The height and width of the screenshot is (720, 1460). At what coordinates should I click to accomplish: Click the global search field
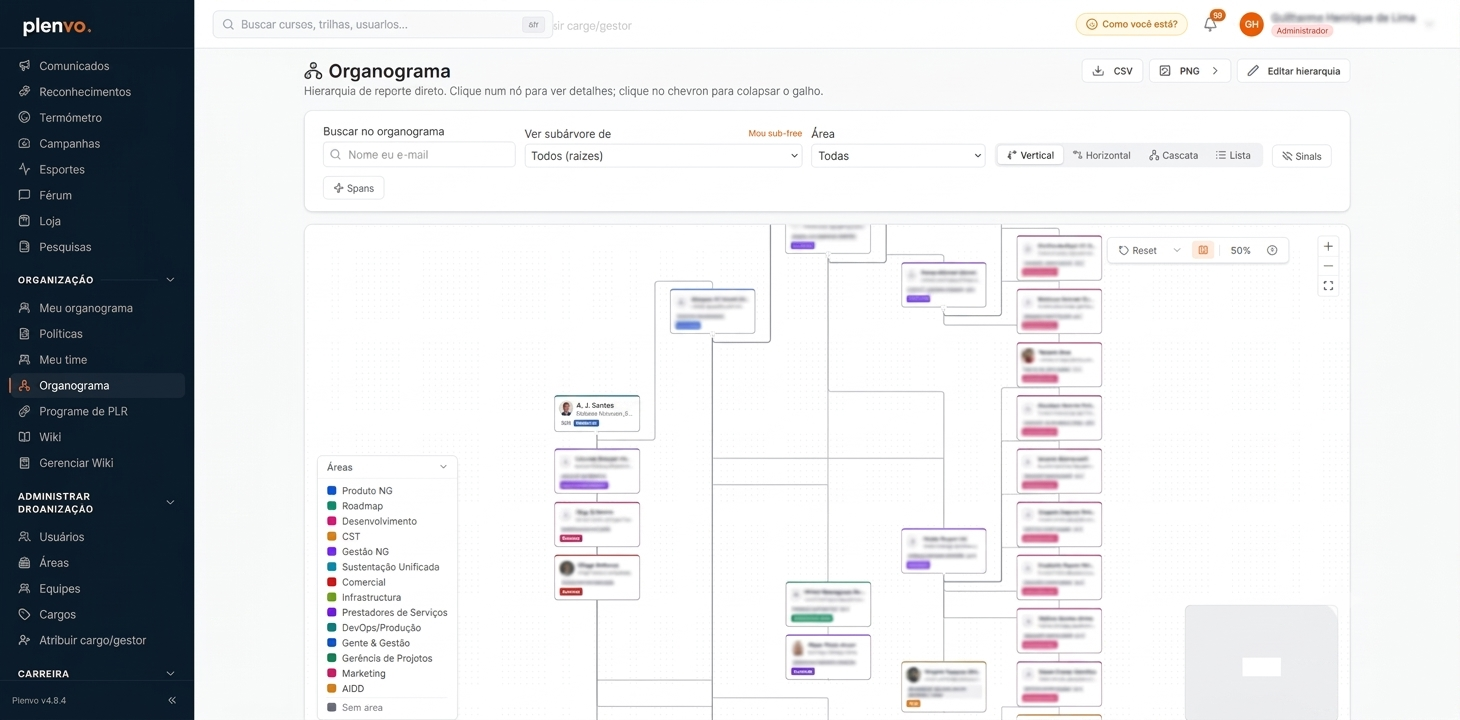tap(383, 24)
